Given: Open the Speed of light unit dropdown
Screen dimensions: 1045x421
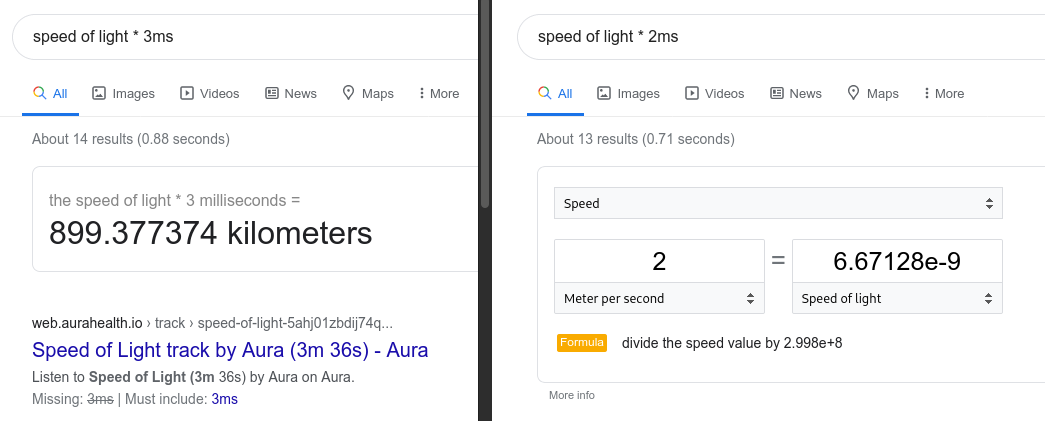Looking at the screenshot, I should click(x=897, y=298).
